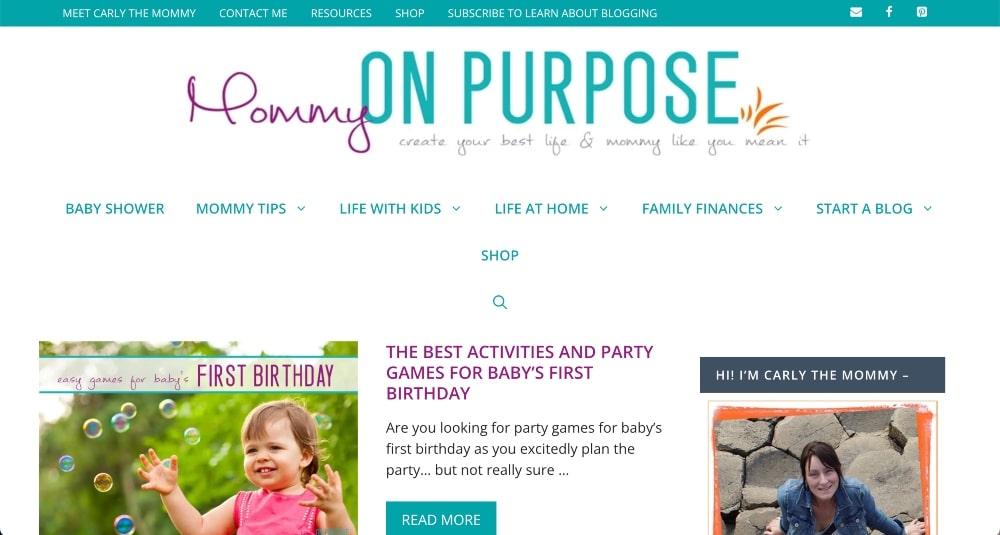The height and width of the screenshot is (535, 1000).
Task: Open the Life At Home dropdown arrow
Action: [604, 209]
